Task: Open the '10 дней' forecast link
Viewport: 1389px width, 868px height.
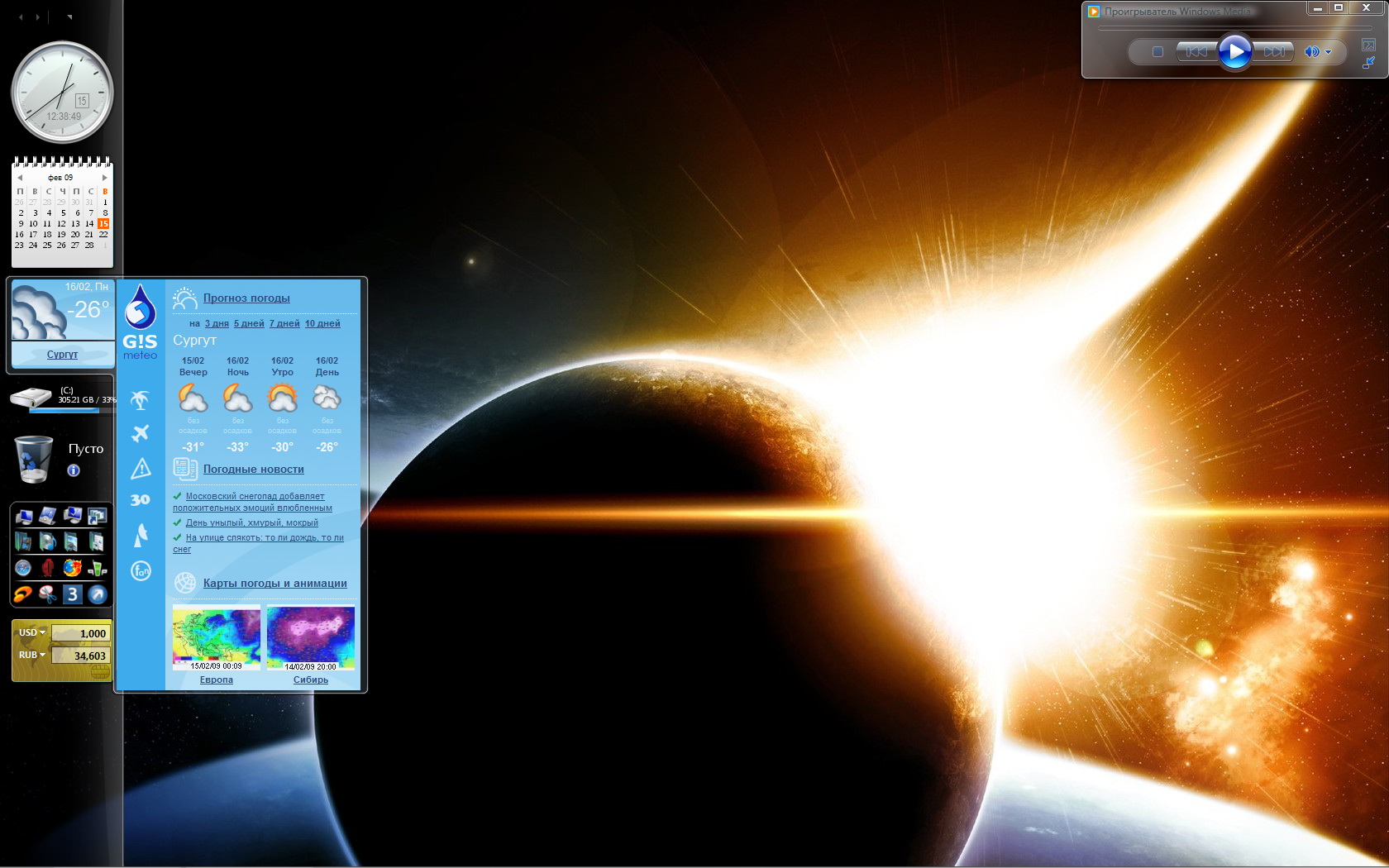Action: [322, 323]
